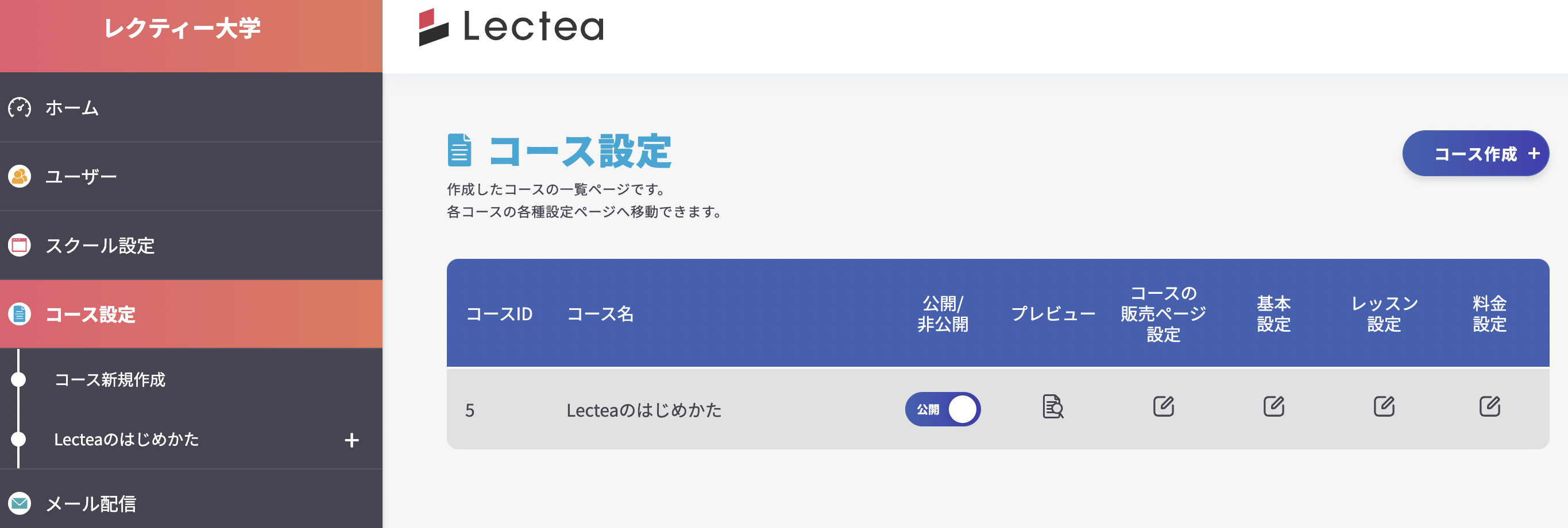Open 基本設定 edit icon for course 5
Viewport: 1568px width, 528px height.
click(1274, 406)
